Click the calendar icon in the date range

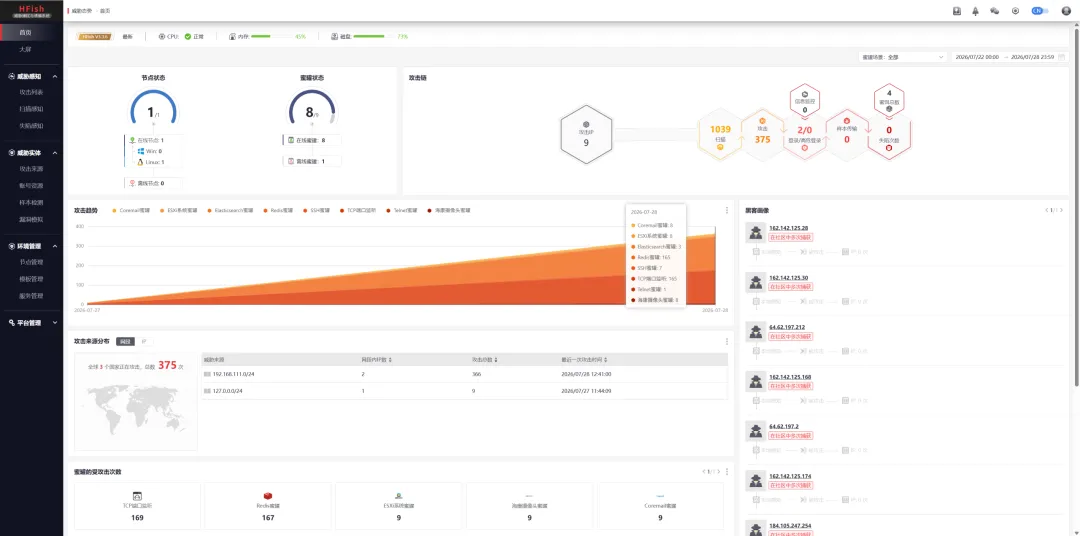tap(1063, 57)
